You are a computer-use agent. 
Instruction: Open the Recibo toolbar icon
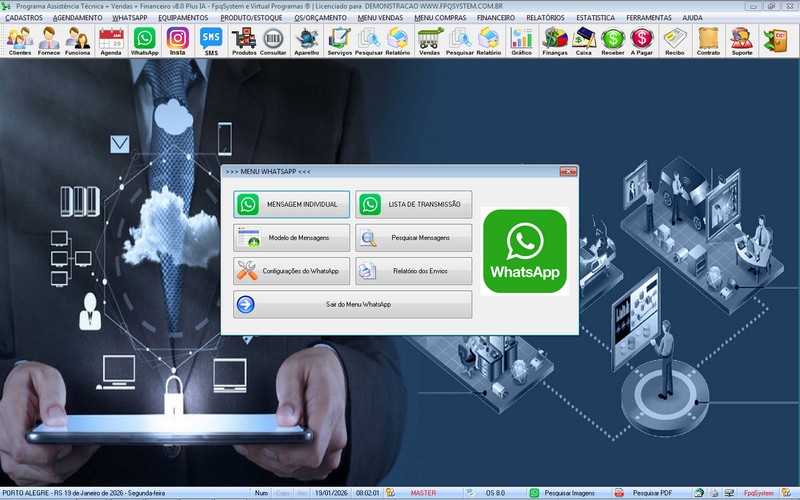click(674, 41)
